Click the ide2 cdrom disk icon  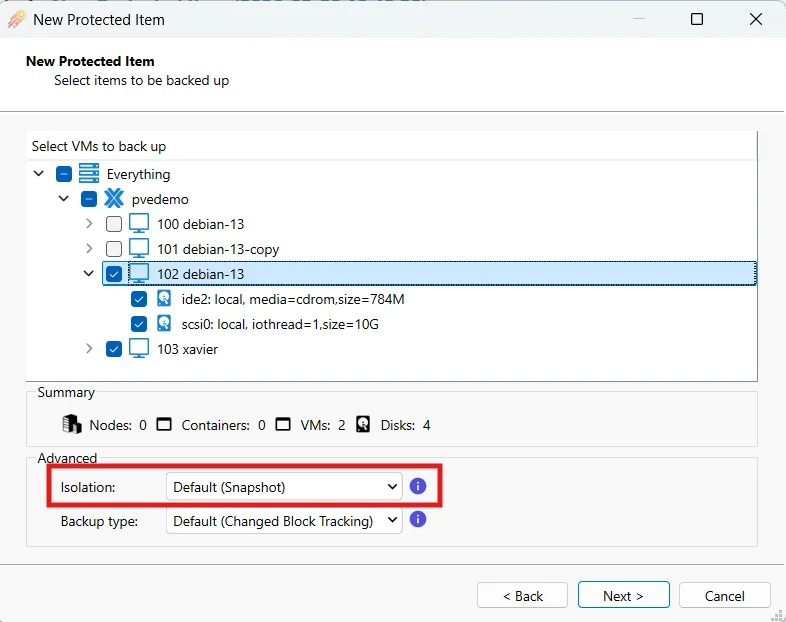point(164,299)
